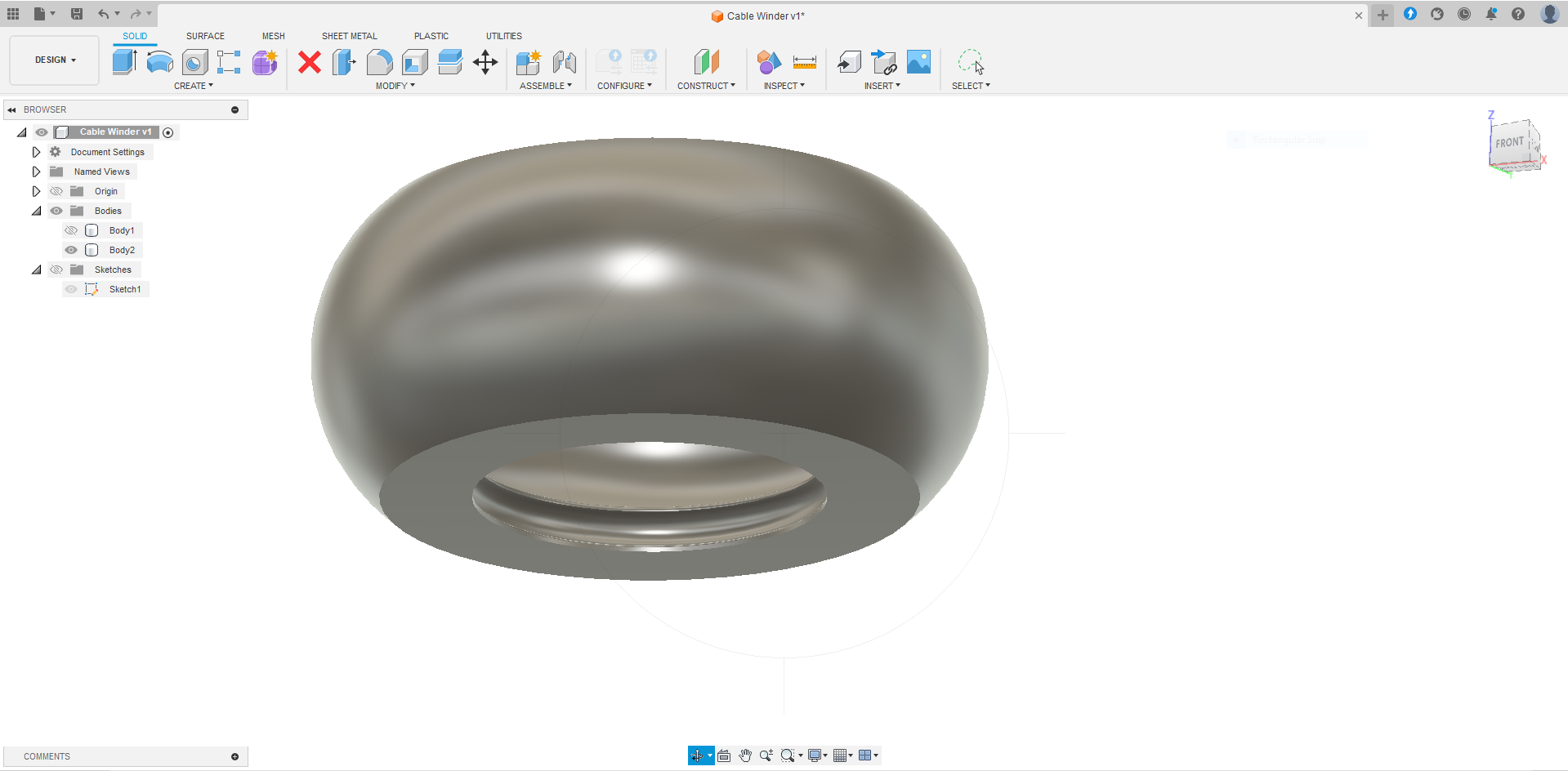Select the Fillet tool
Screen dimensions: 1568x771
[x=379, y=62]
